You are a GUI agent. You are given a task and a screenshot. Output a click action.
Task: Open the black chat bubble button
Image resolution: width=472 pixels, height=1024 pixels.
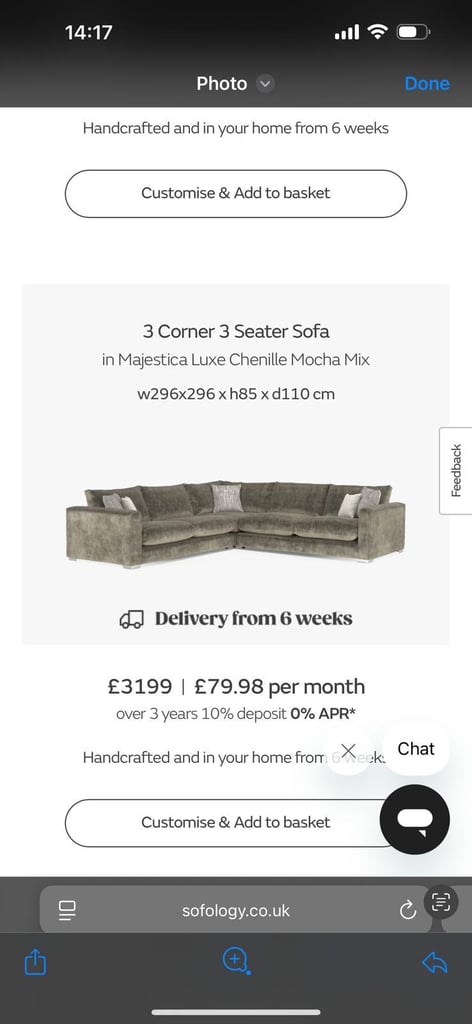(x=415, y=820)
